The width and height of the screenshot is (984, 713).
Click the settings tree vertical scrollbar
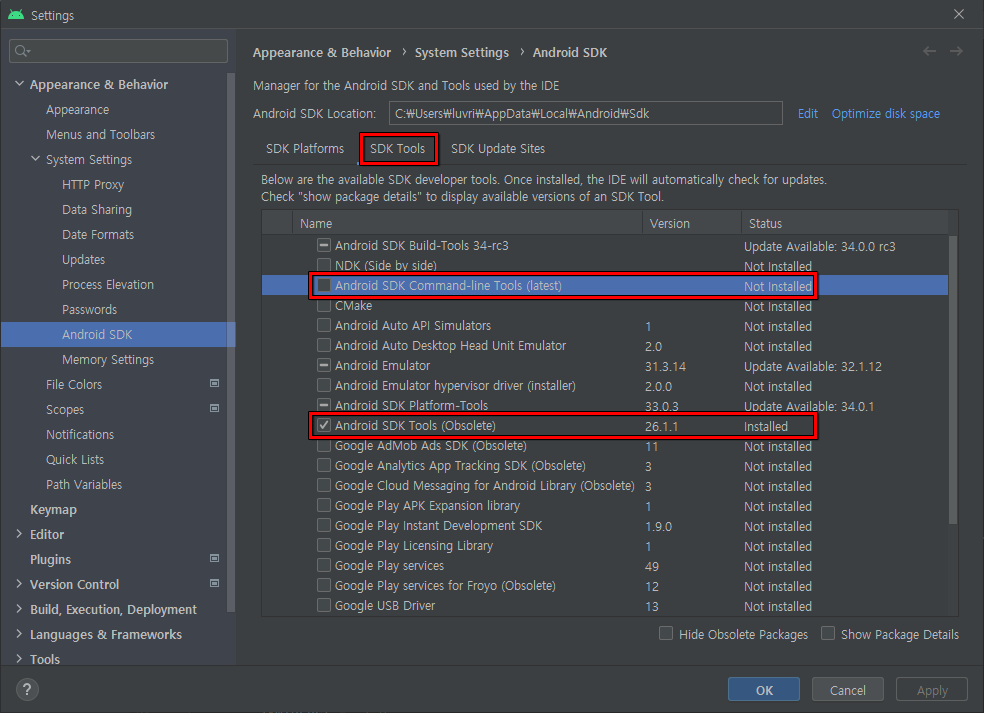(x=231, y=342)
